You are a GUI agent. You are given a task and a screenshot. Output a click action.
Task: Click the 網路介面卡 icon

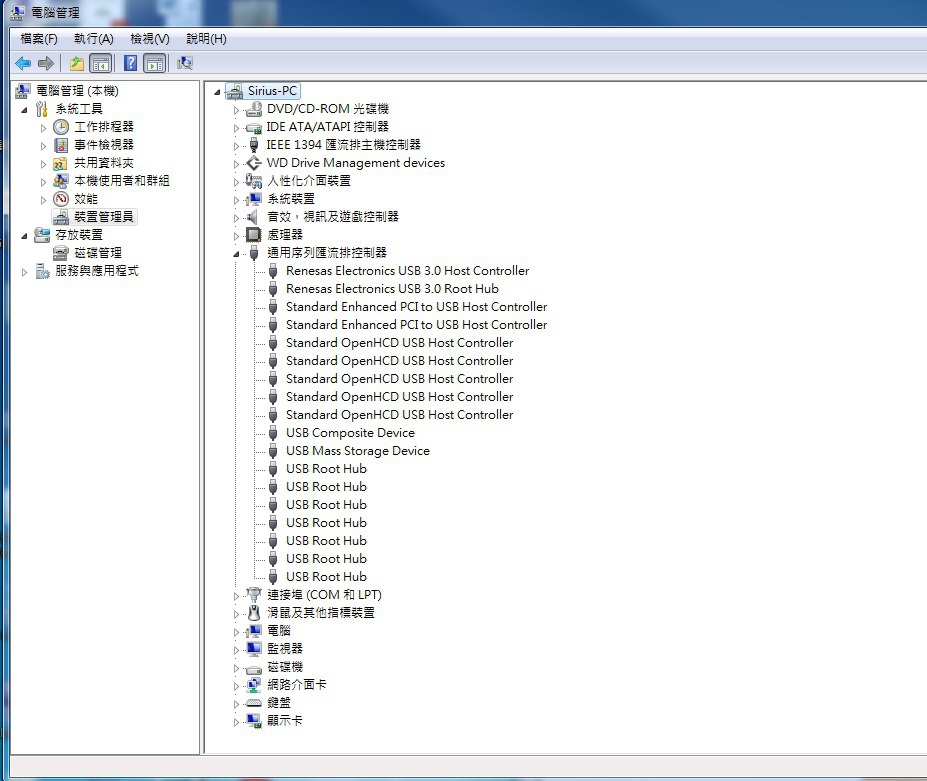click(x=254, y=685)
